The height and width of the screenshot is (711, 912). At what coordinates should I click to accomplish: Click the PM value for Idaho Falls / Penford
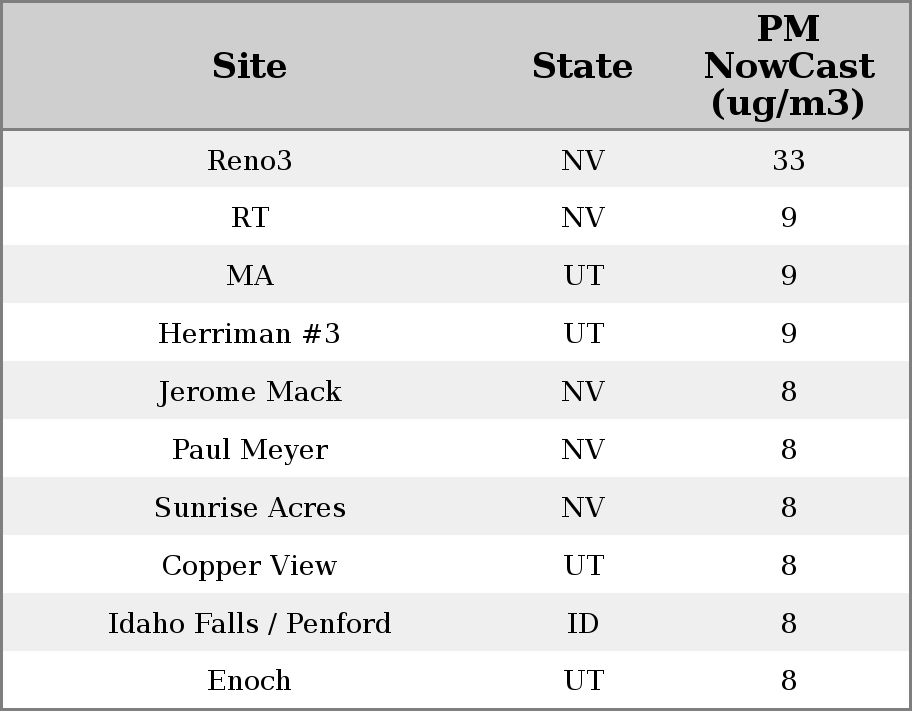pyautogui.click(x=788, y=623)
